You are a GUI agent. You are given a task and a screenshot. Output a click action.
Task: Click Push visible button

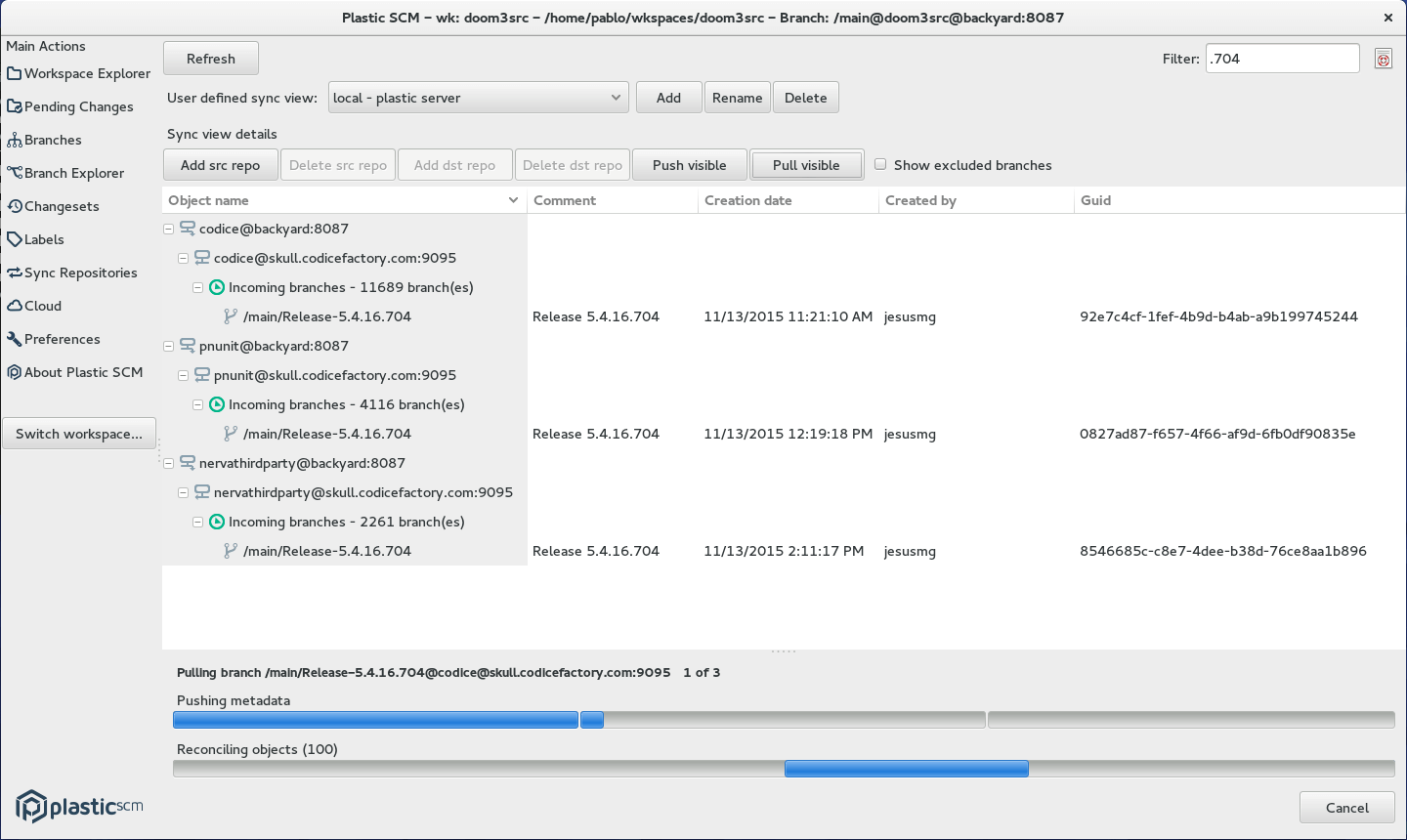pyautogui.click(x=690, y=165)
